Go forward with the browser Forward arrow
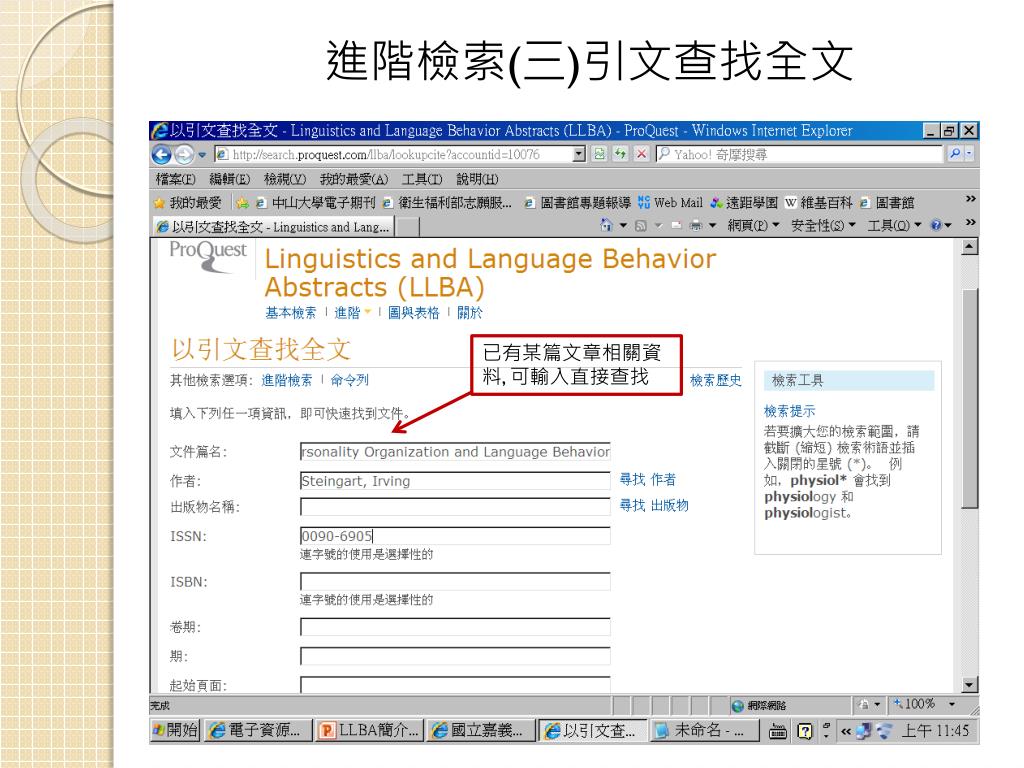 coord(184,155)
